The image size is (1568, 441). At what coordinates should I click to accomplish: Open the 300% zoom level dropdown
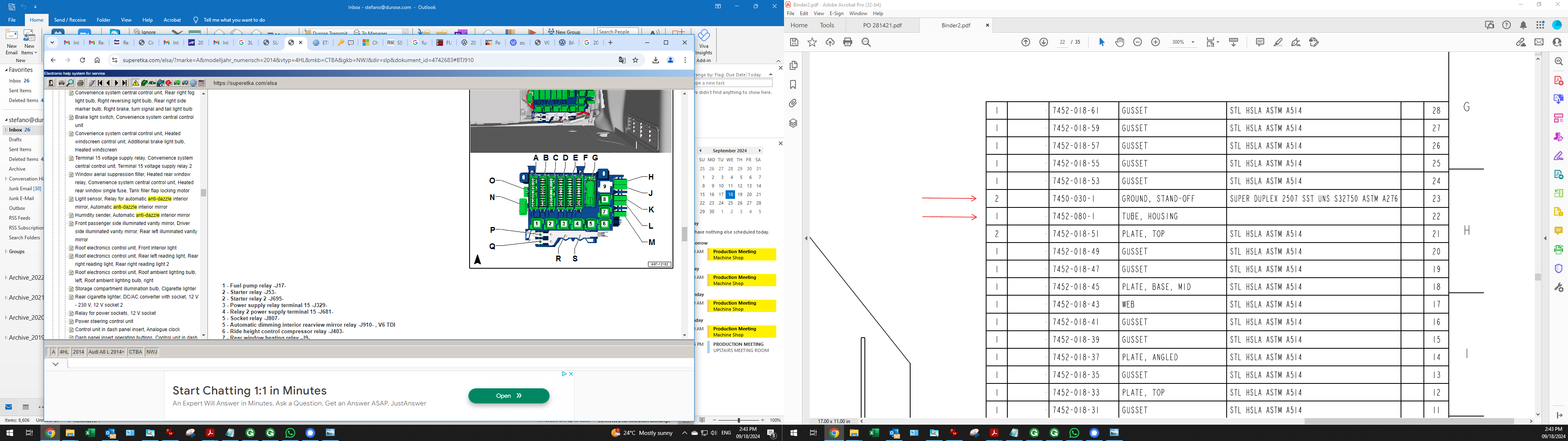coord(1192,42)
